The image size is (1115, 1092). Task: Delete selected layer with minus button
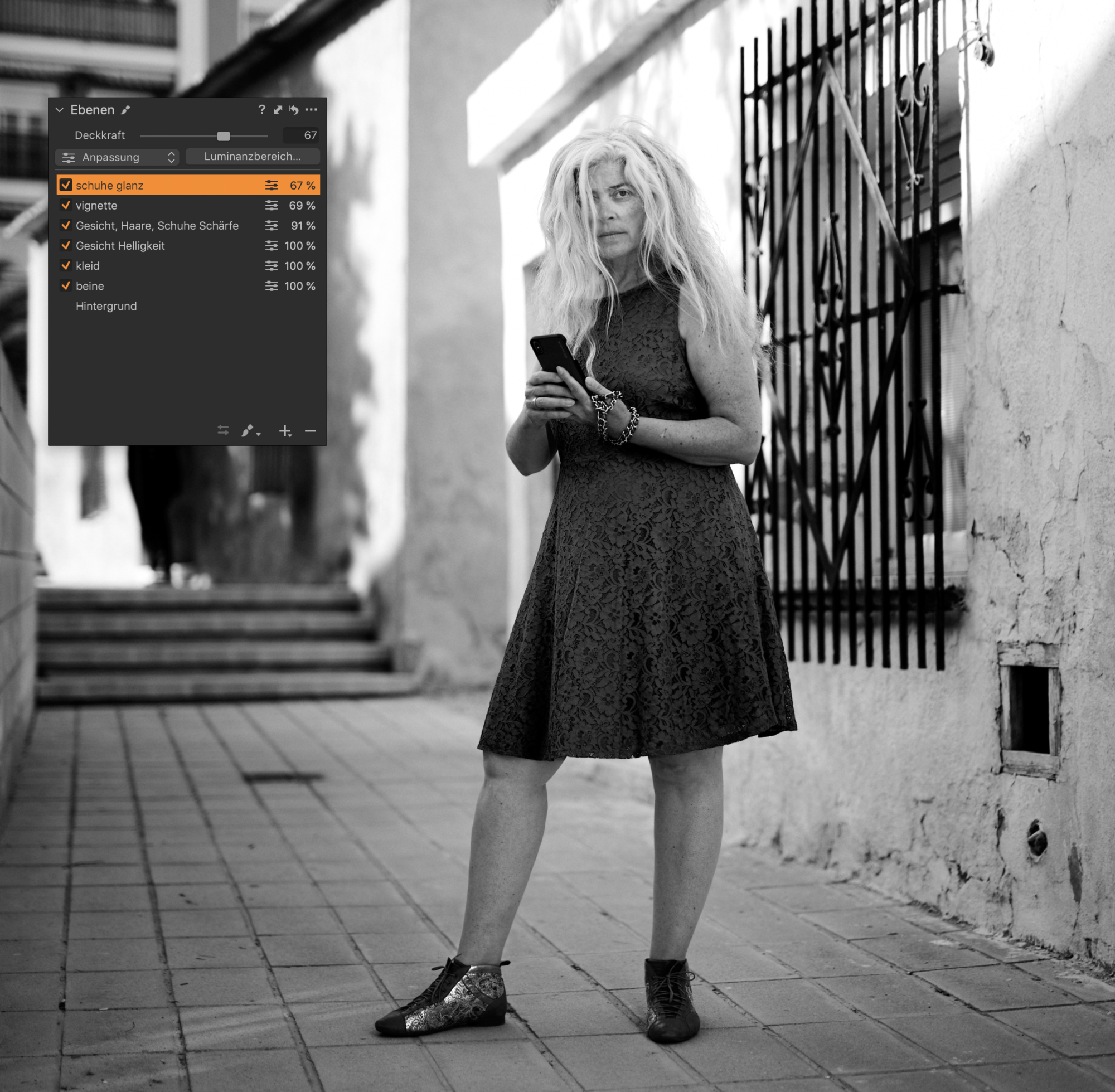(311, 431)
